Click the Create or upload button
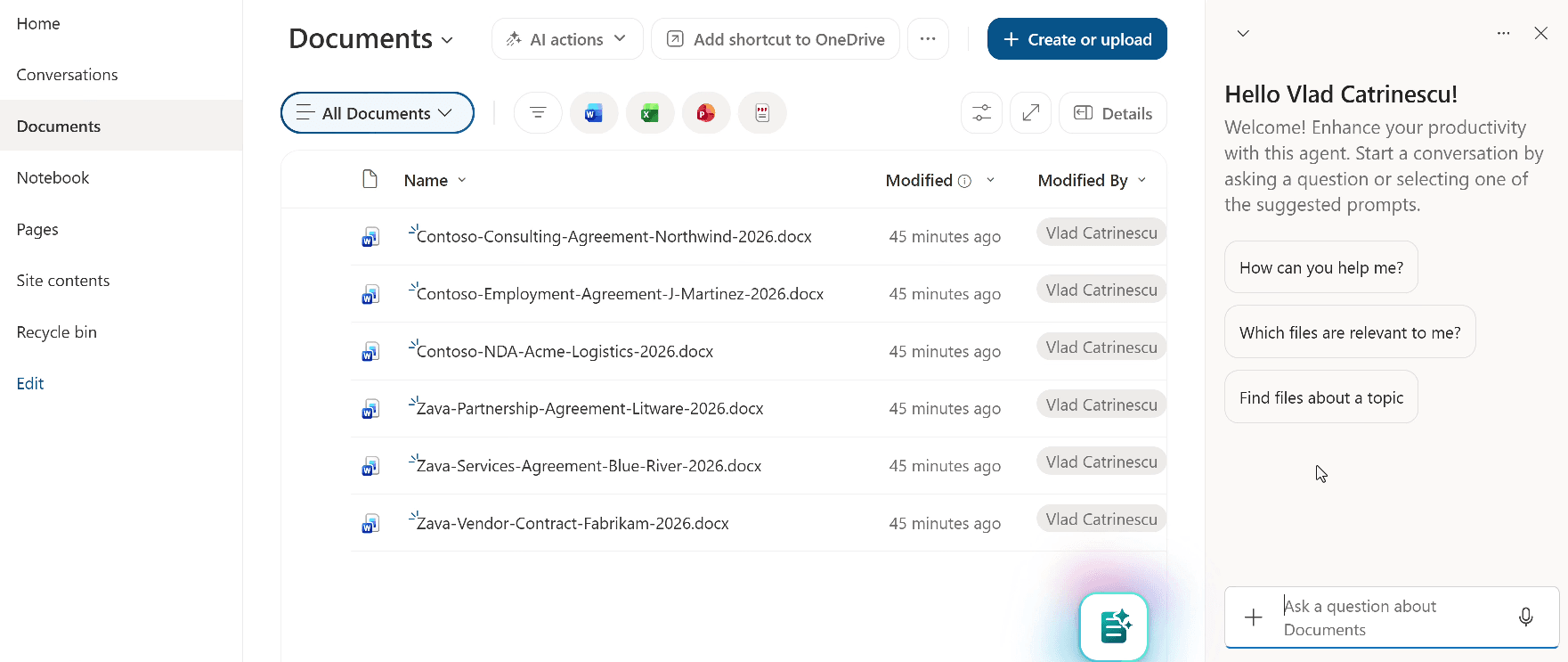The width and height of the screenshot is (1568, 662). [1077, 39]
